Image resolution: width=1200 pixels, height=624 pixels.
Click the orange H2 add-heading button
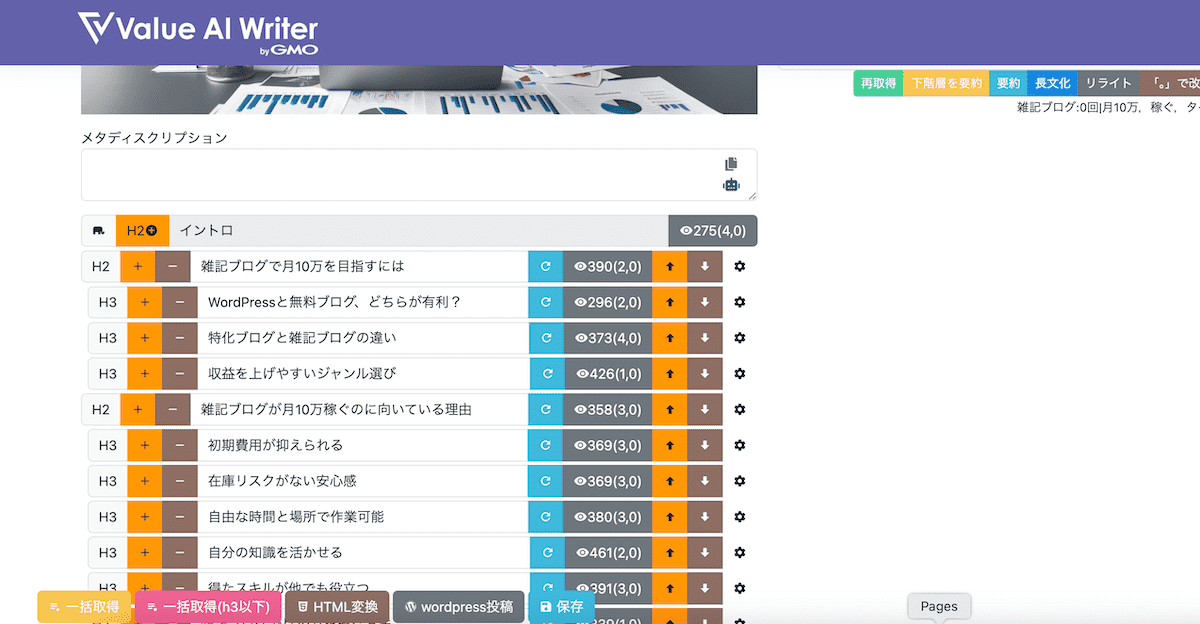[x=142, y=231]
